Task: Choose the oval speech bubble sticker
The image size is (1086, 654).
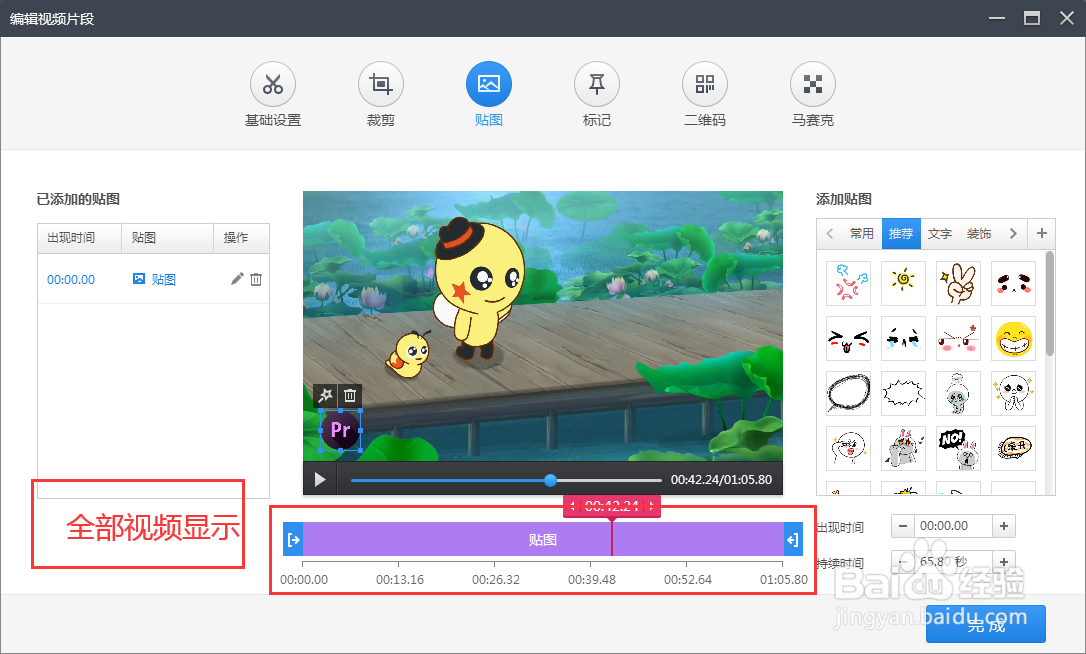Action: [848, 394]
